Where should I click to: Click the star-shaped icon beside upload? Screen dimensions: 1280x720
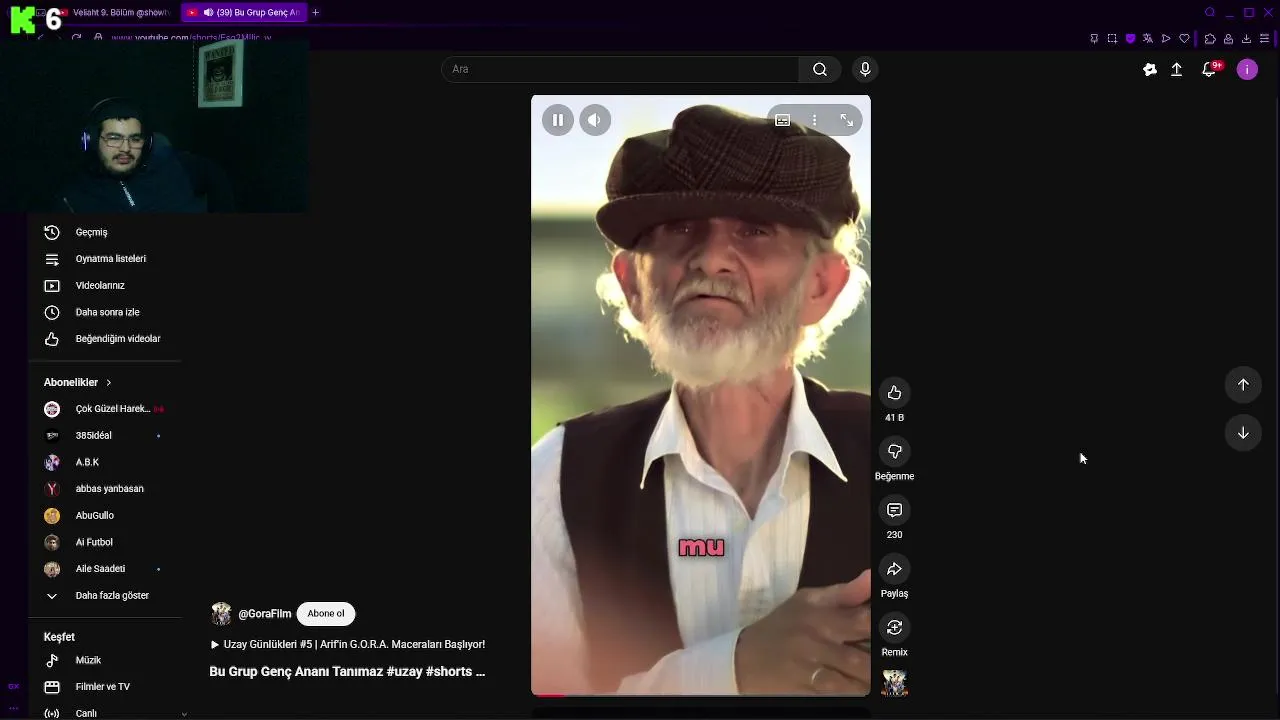point(1150,69)
